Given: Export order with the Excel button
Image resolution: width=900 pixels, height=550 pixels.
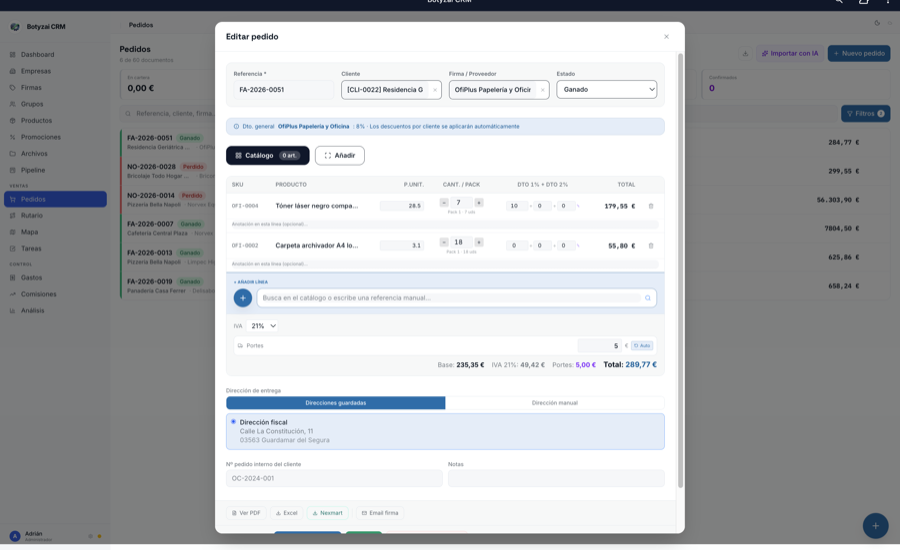Looking at the screenshot, I should point(286,513).
